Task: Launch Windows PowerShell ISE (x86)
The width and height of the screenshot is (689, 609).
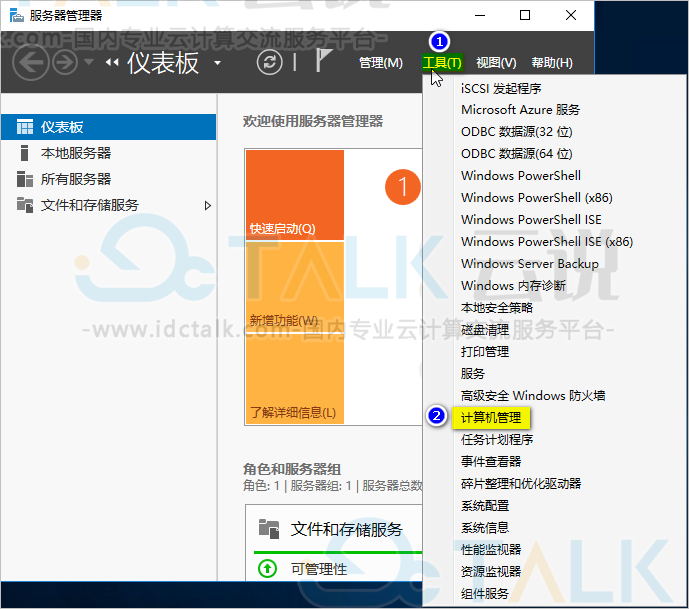Action: click(547, 242)
